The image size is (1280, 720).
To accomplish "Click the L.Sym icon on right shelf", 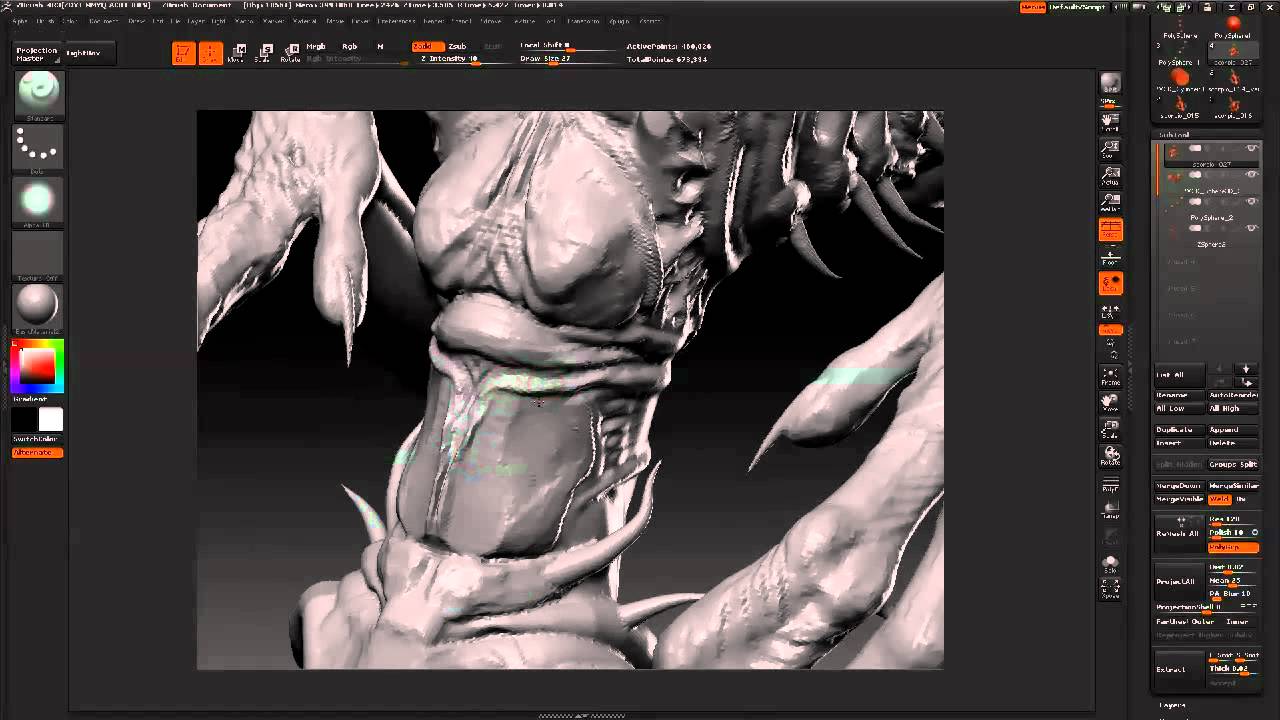I will click(x=1110, y=313).
